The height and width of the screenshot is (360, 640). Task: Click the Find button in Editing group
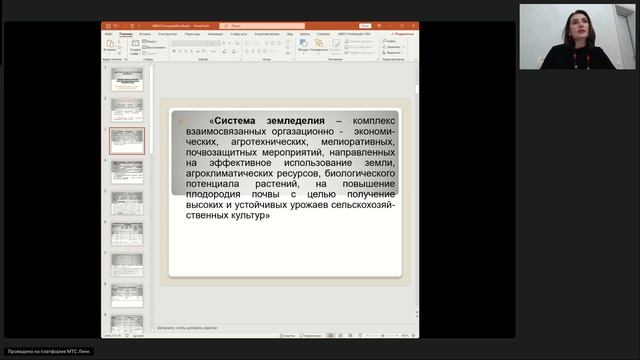coord(390,41)
